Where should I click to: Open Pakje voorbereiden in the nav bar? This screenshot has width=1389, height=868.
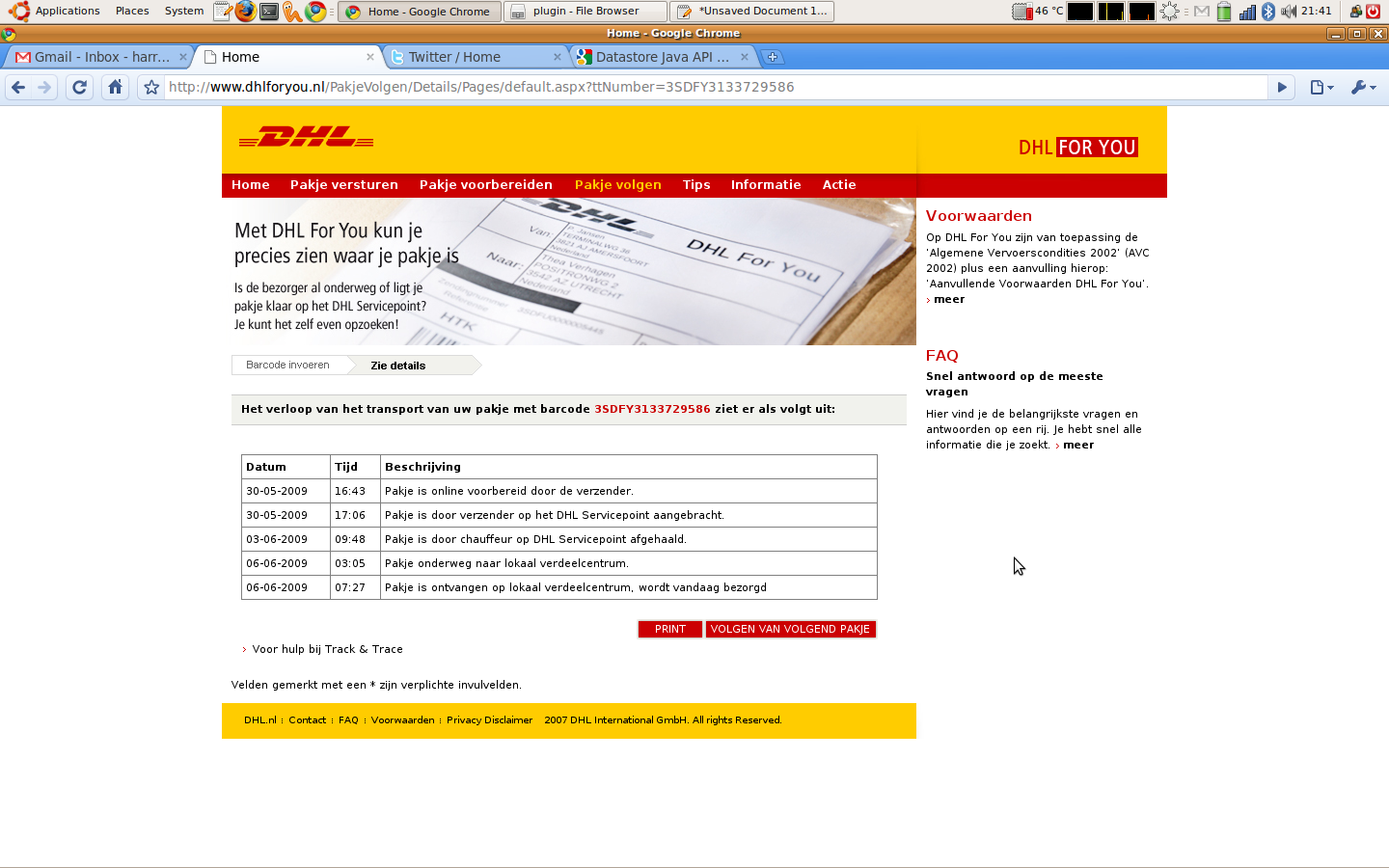[x=486, y=185]
